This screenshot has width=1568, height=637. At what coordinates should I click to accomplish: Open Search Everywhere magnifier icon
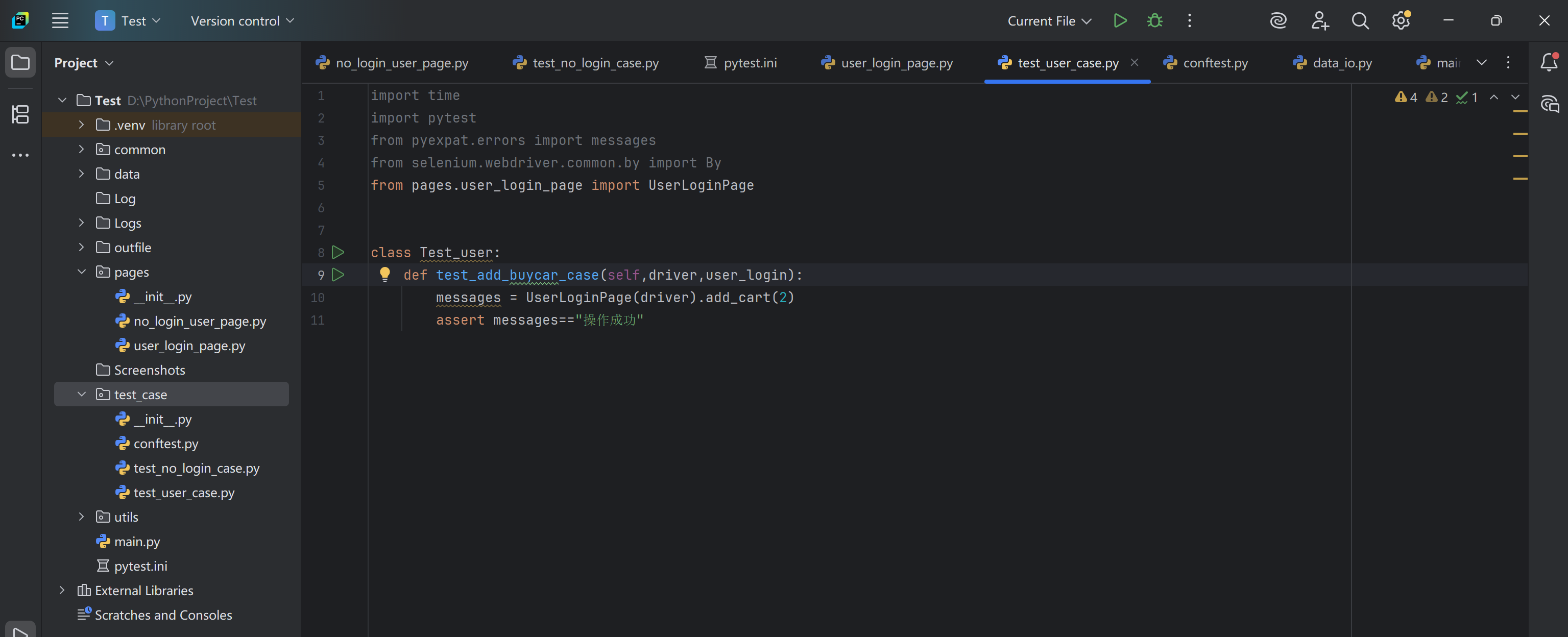point(1360,21)
